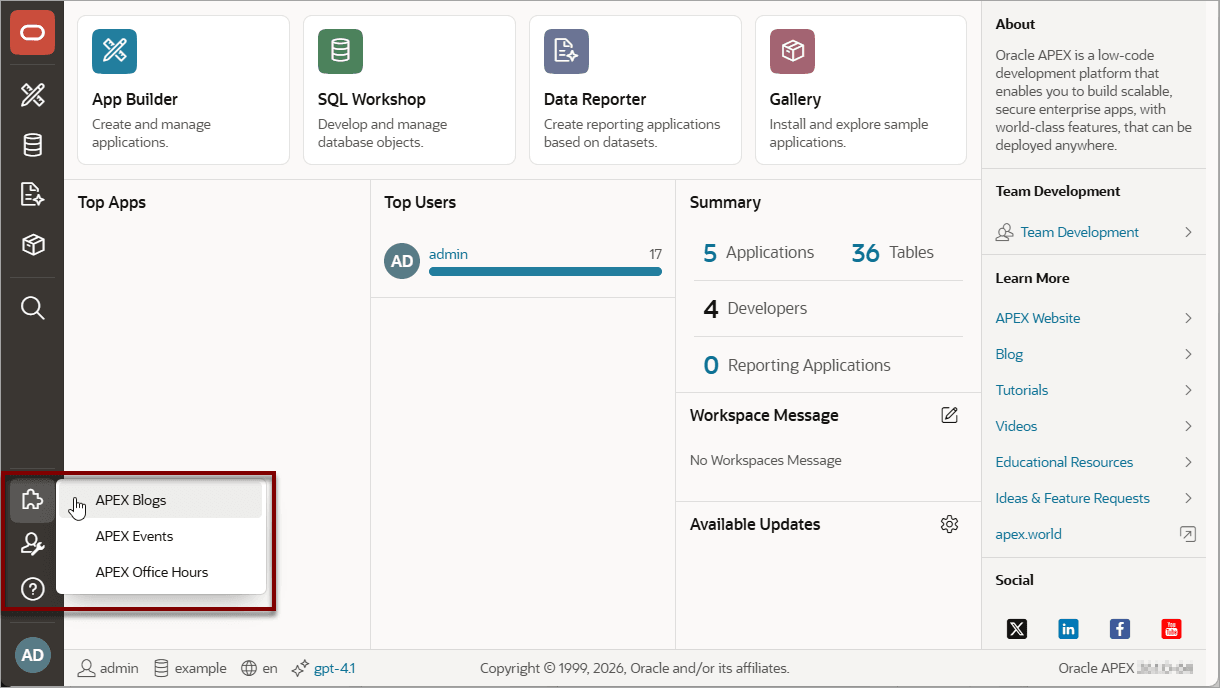Click the admin username in footer
1220x688 pixels.
[x=119, y=668]
